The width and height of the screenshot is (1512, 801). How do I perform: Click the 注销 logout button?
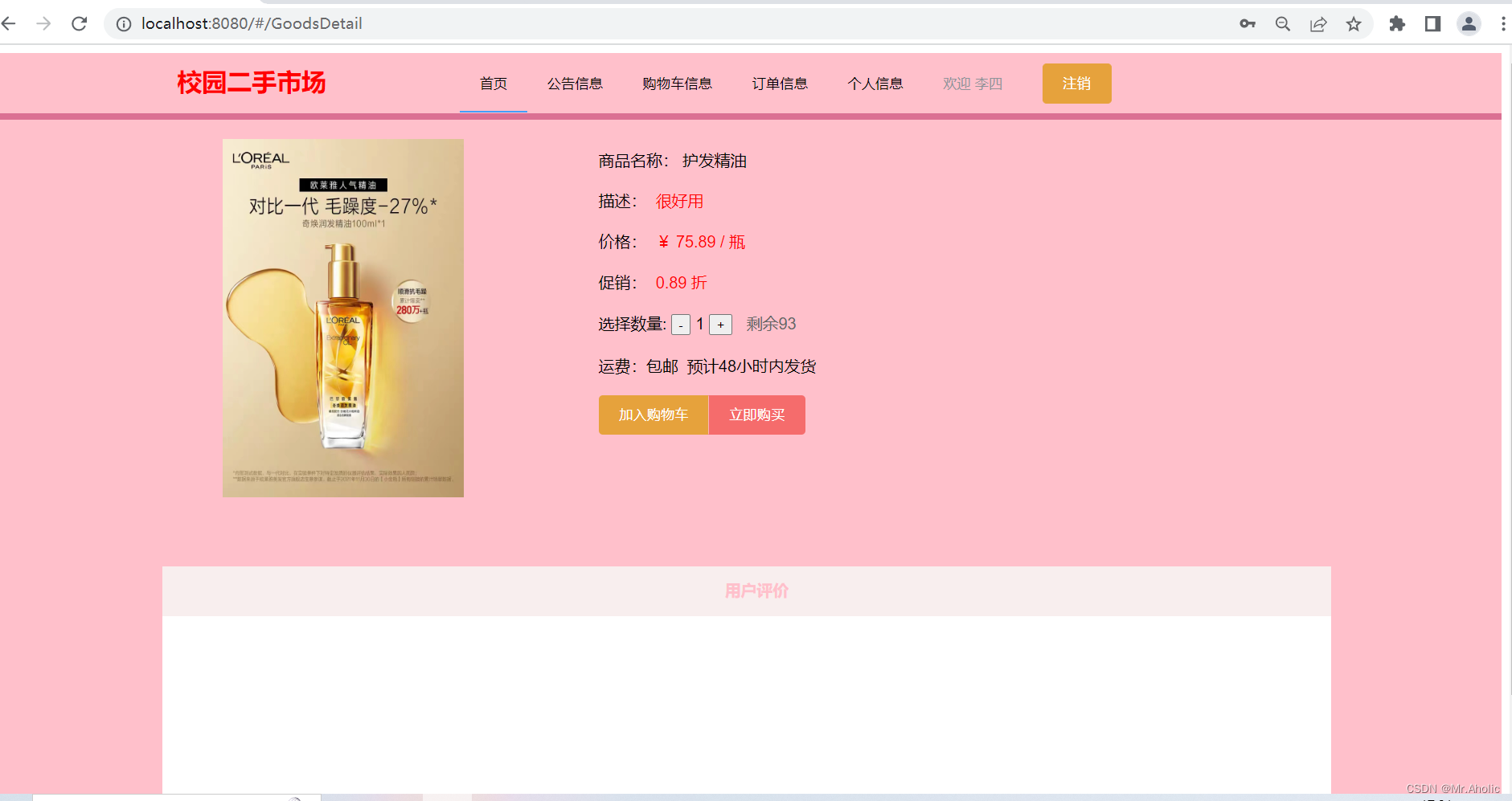(x=1076, y=83)
